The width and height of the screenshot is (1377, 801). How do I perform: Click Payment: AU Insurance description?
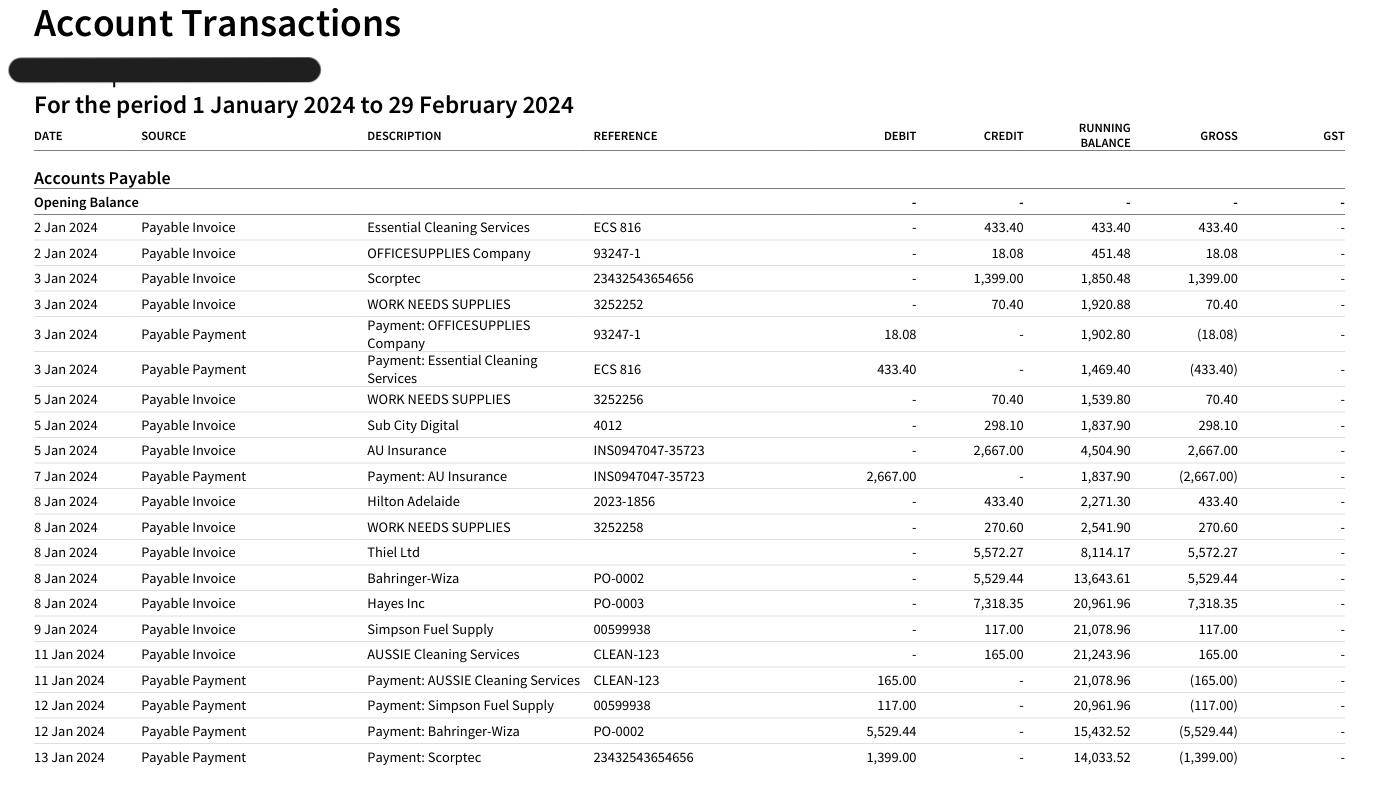pos(437,477)
